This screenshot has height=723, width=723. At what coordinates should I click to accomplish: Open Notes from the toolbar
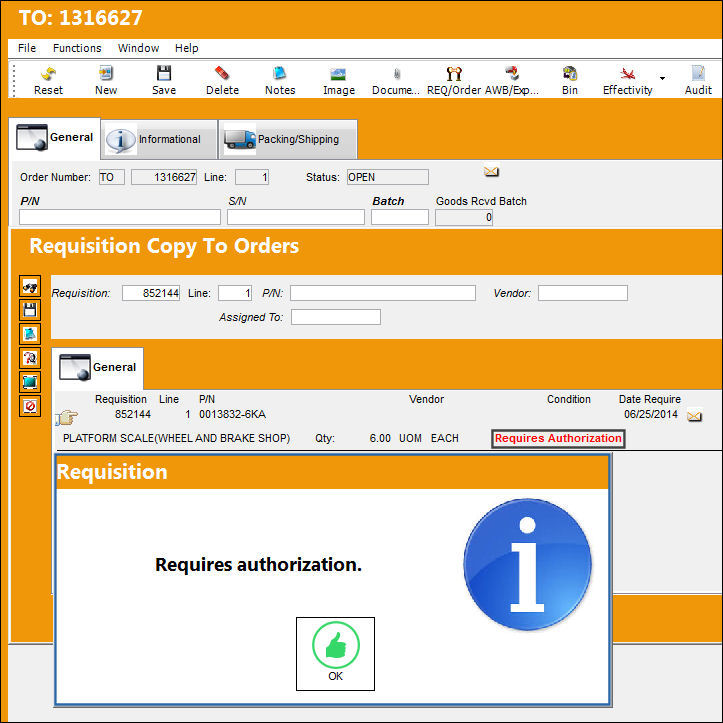point(280,80)
